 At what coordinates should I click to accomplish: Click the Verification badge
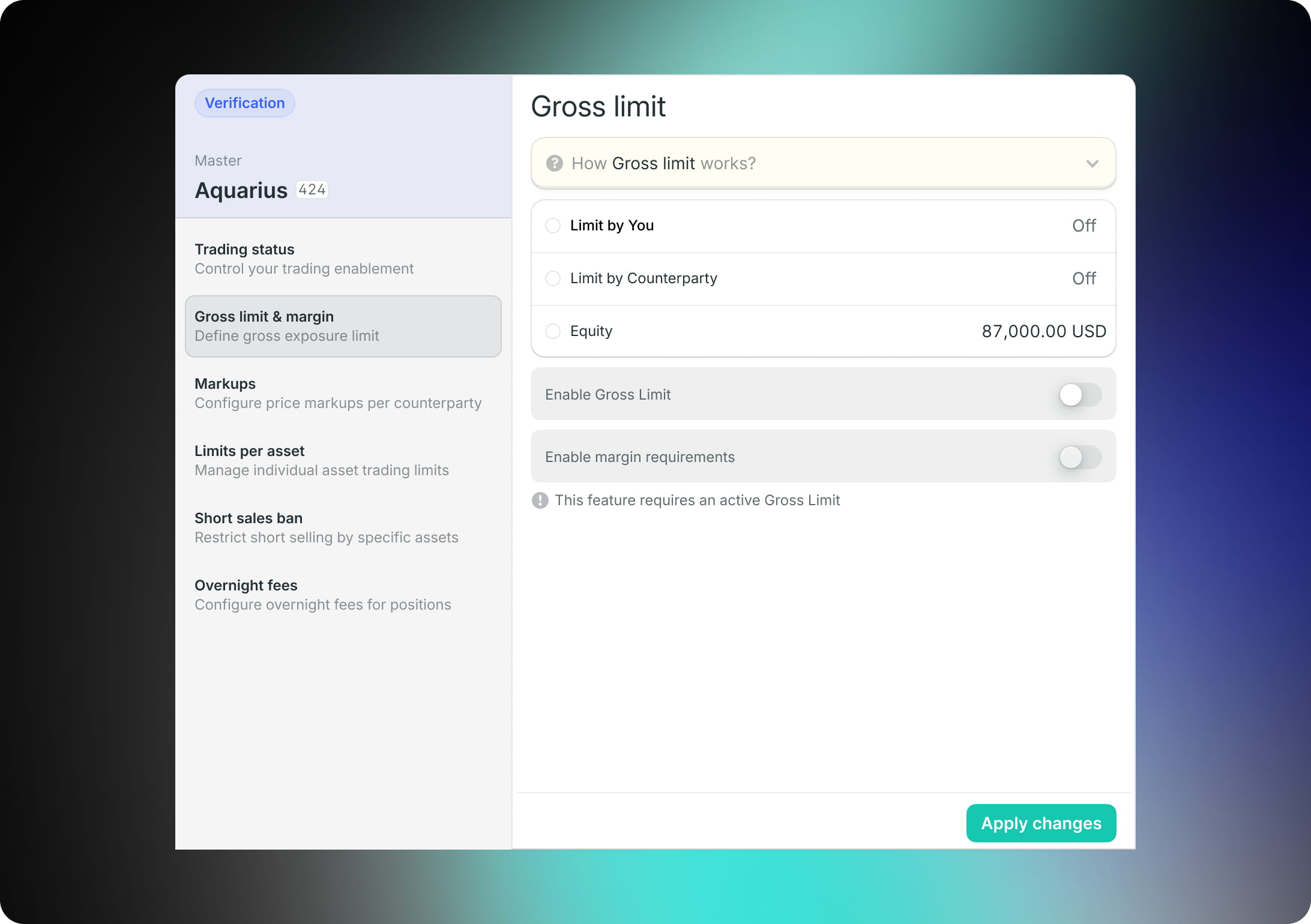[x=244, y=103]
